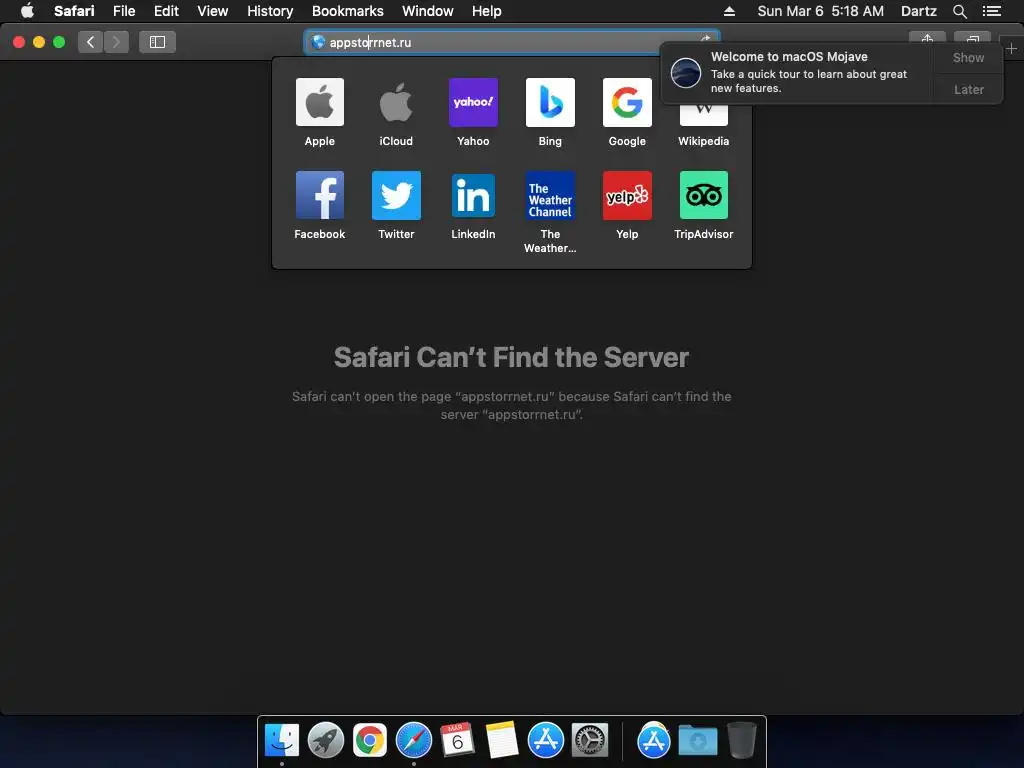Open the App Store icon beside Downloads

654,741
